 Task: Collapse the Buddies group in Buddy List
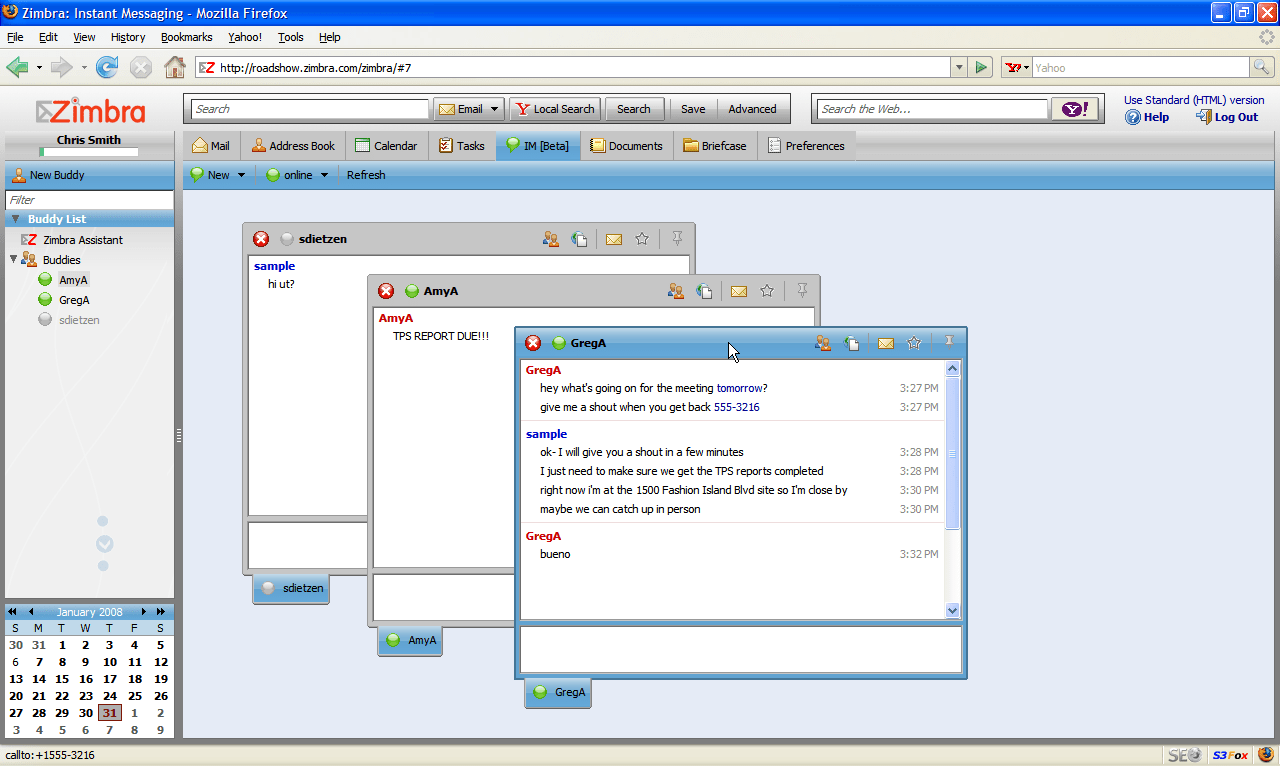14,259
